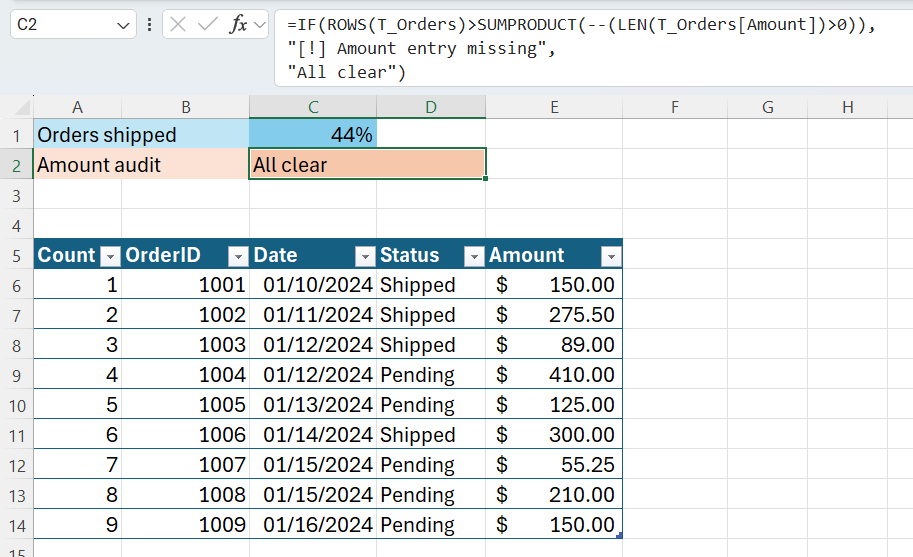Select column D header
This screenshot has height=557, width=913.
[x=431, y=107]
